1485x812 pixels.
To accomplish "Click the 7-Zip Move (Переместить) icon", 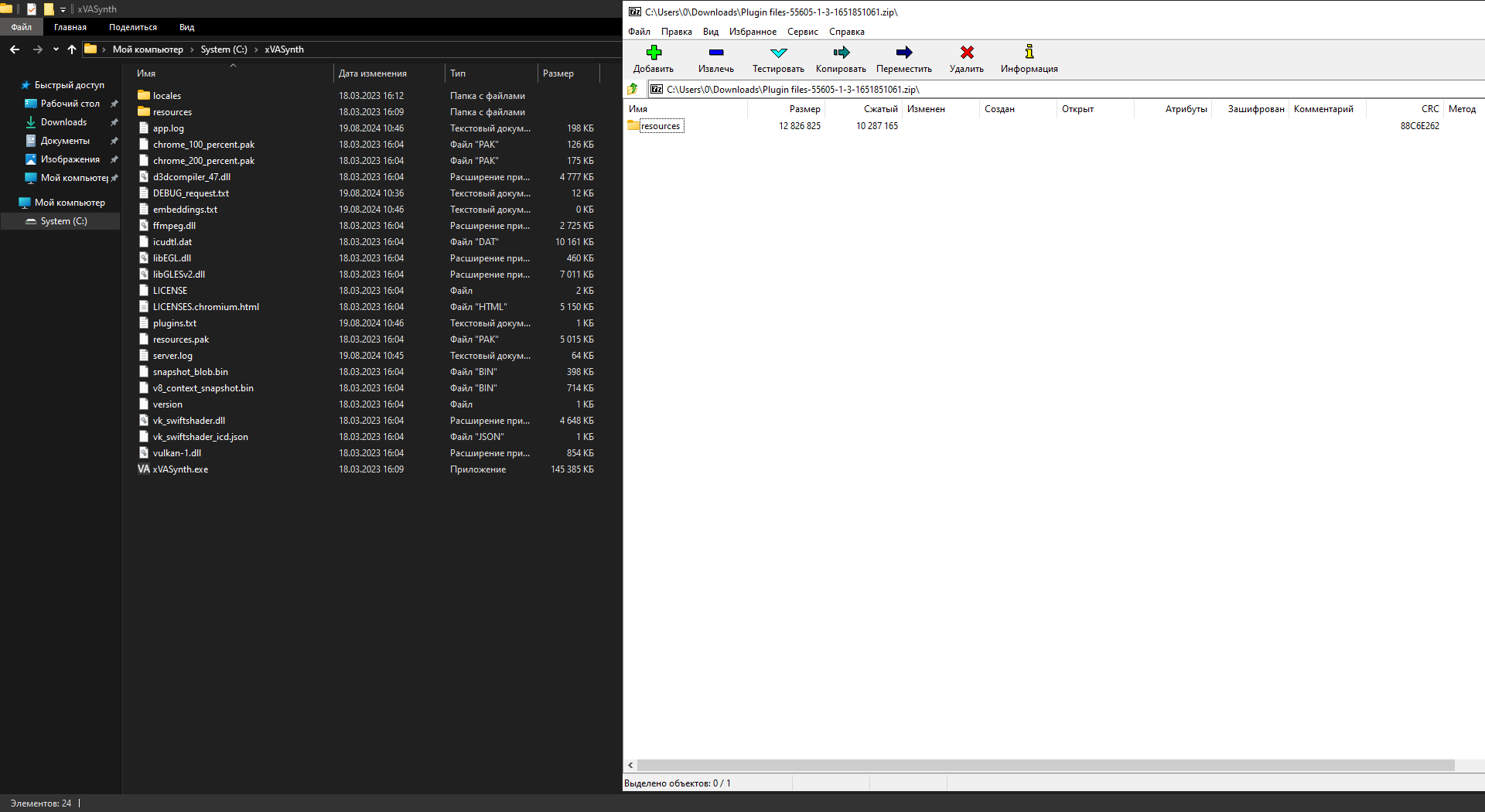I will (904, 53).
